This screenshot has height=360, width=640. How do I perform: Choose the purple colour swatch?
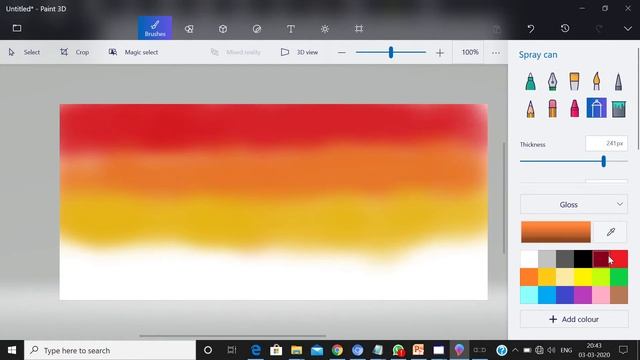point(583,295)
